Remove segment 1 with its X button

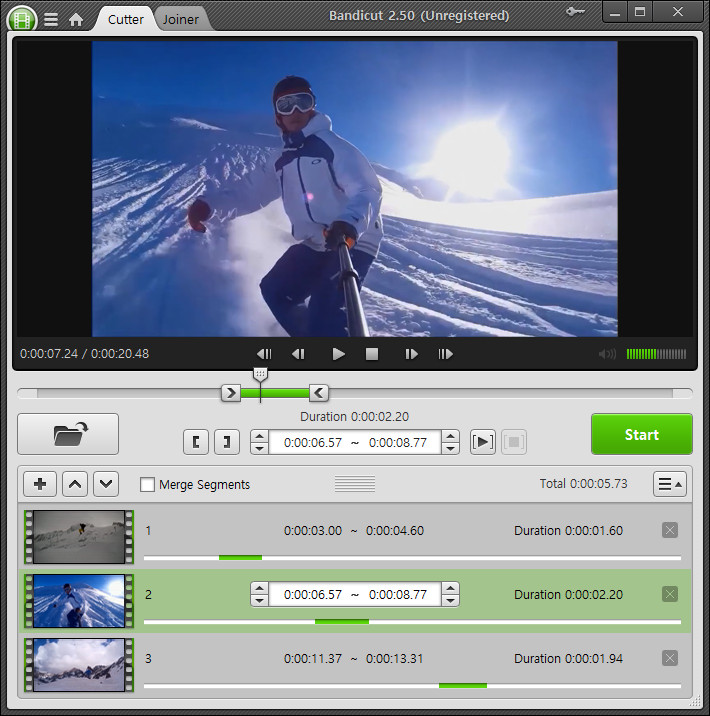670,530
